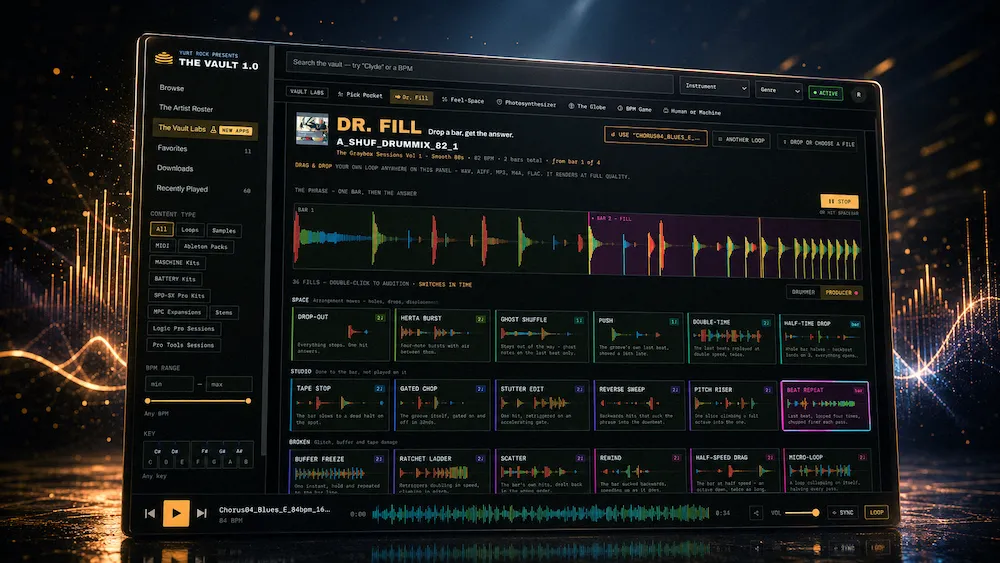The width and height of the screenshot is (1000, 563).
Task: Select the Pro Tools Sessions filter
Action: click(183, 345)
